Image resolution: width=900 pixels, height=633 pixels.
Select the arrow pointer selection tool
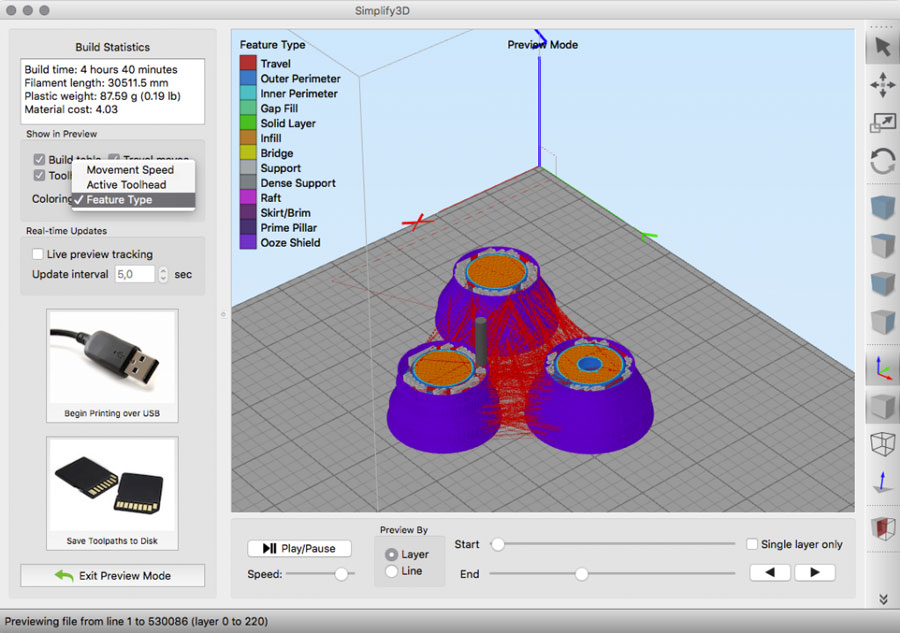[882, 47]
